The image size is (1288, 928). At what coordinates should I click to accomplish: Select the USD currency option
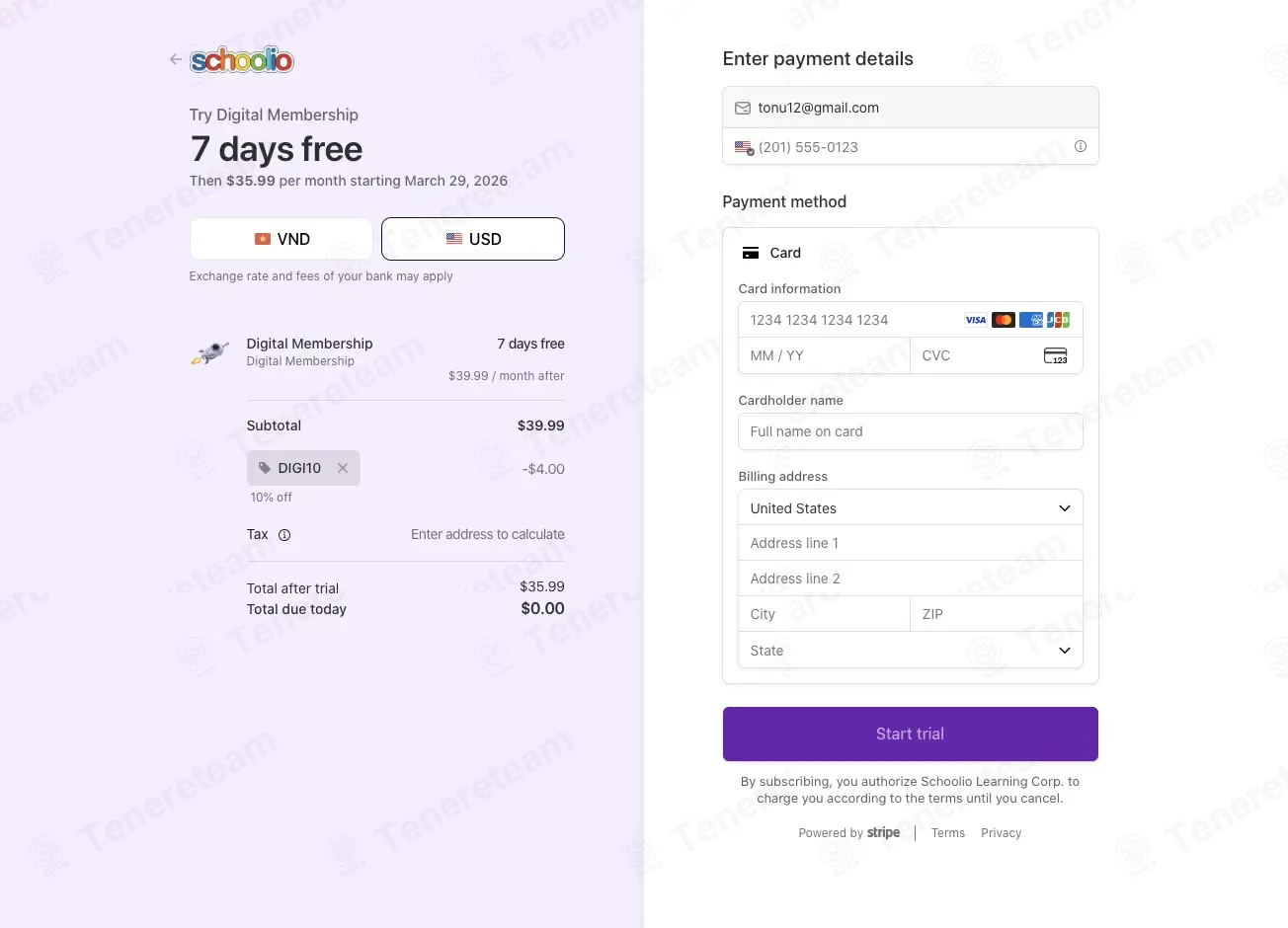[473, 239]
